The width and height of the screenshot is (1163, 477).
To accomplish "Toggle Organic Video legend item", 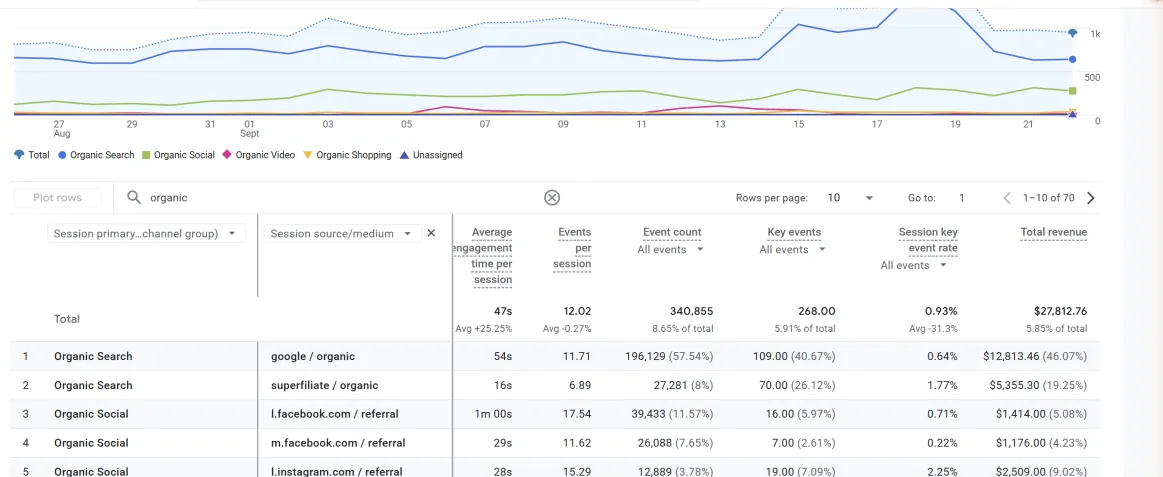I will click(260, 155).
